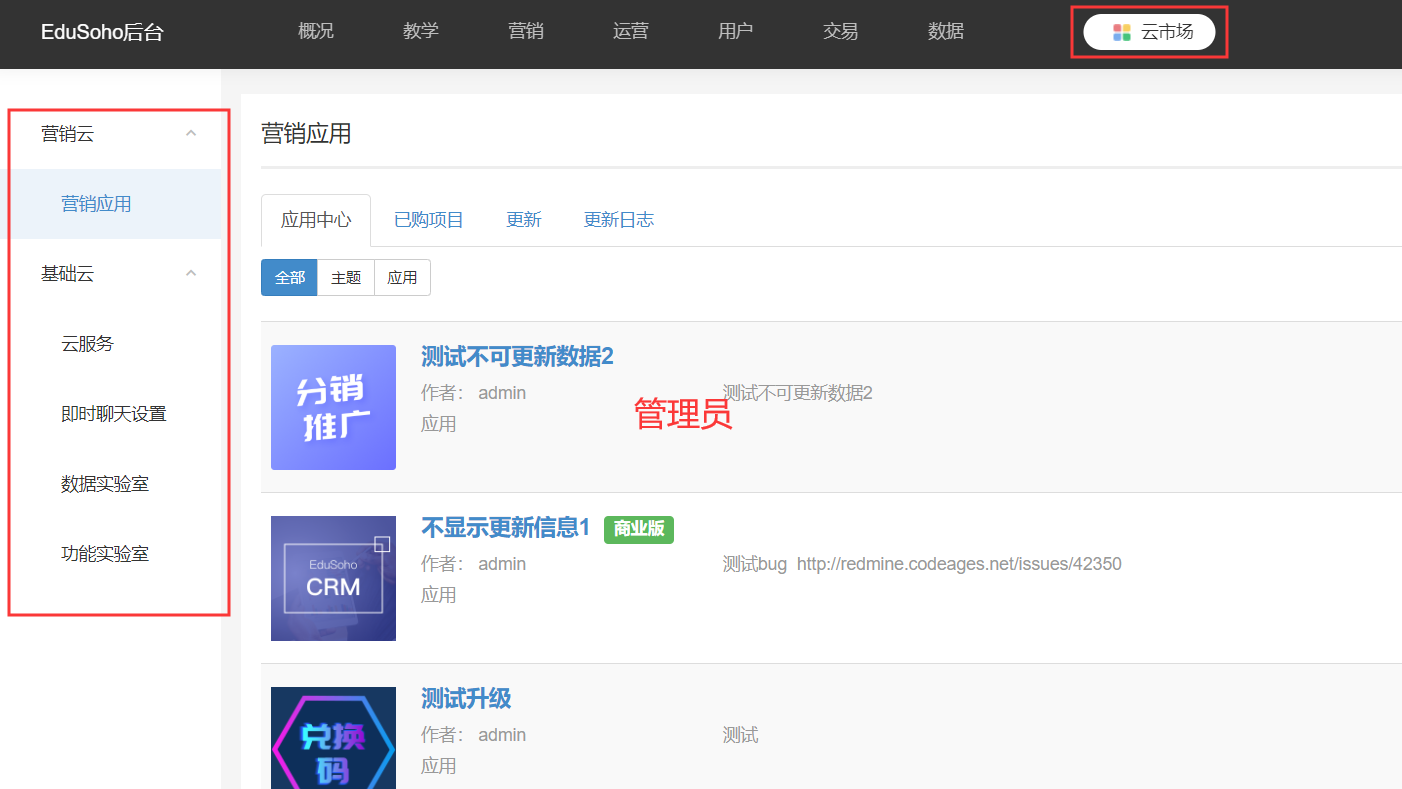Go to 数据实验室 sidebar item
The image size is (1402, 789).
pos(105,484)
